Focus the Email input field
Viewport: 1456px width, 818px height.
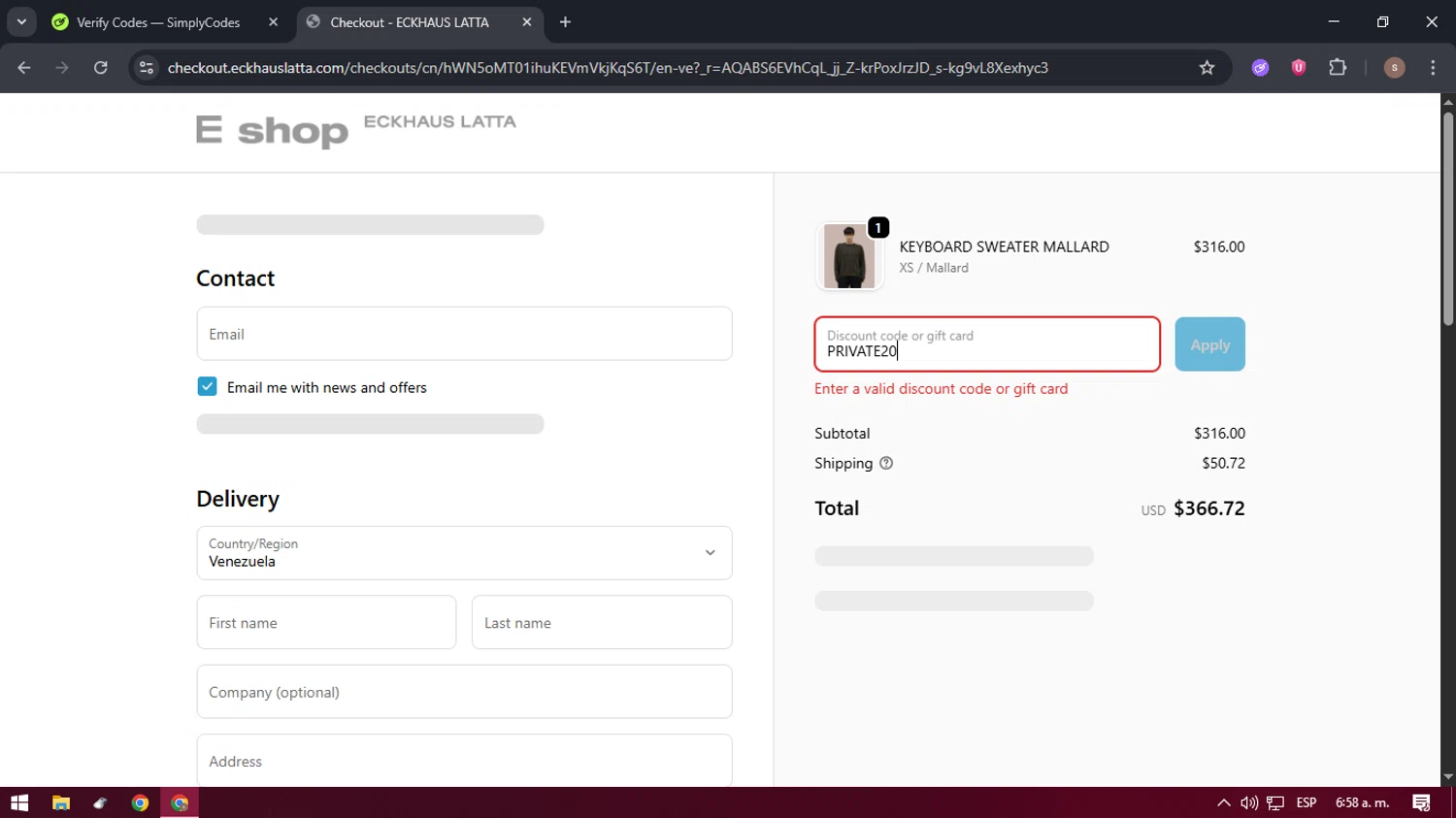464,334
